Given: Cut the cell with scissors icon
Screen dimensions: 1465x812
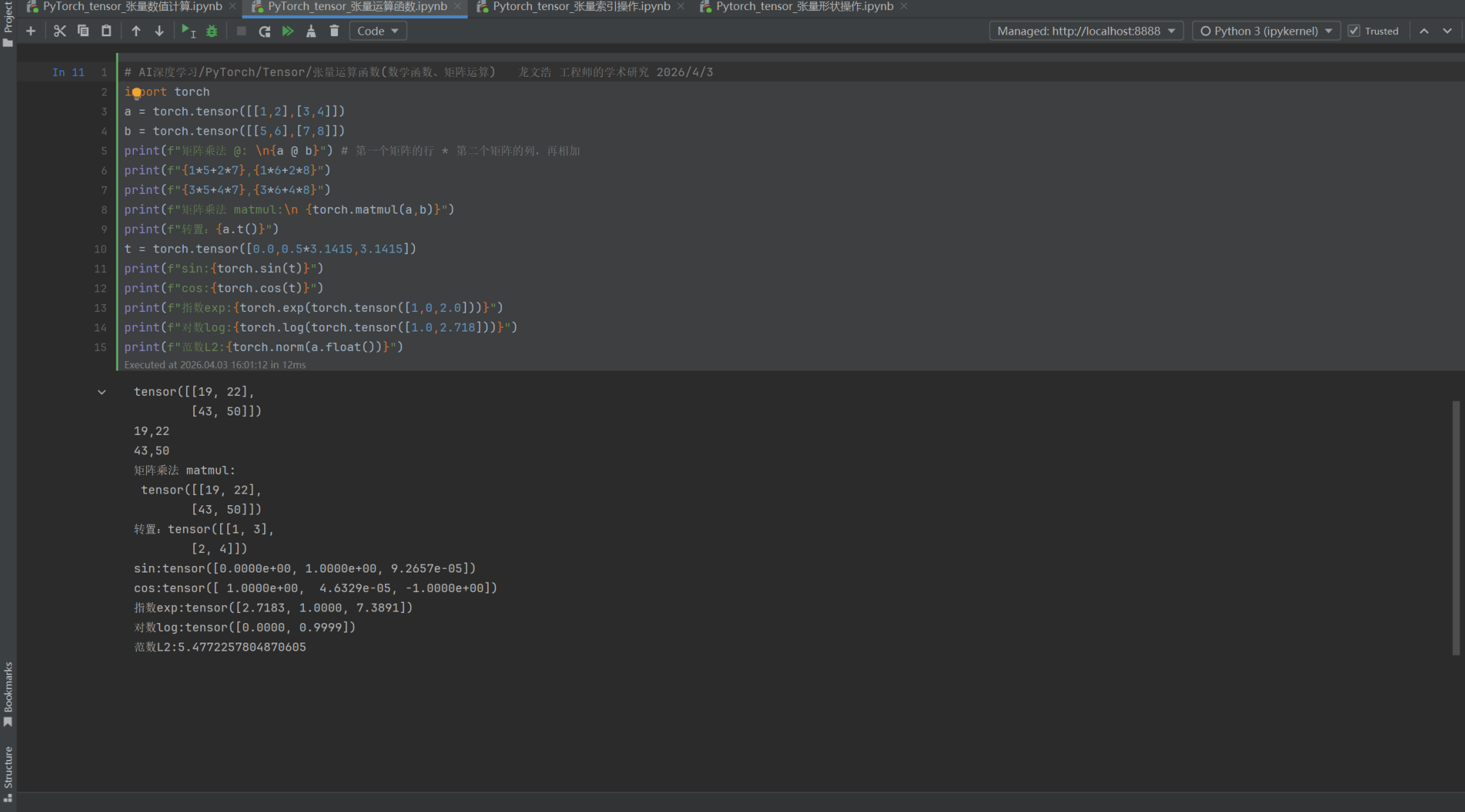Looking at the screenshot, I should pos(59,31).
